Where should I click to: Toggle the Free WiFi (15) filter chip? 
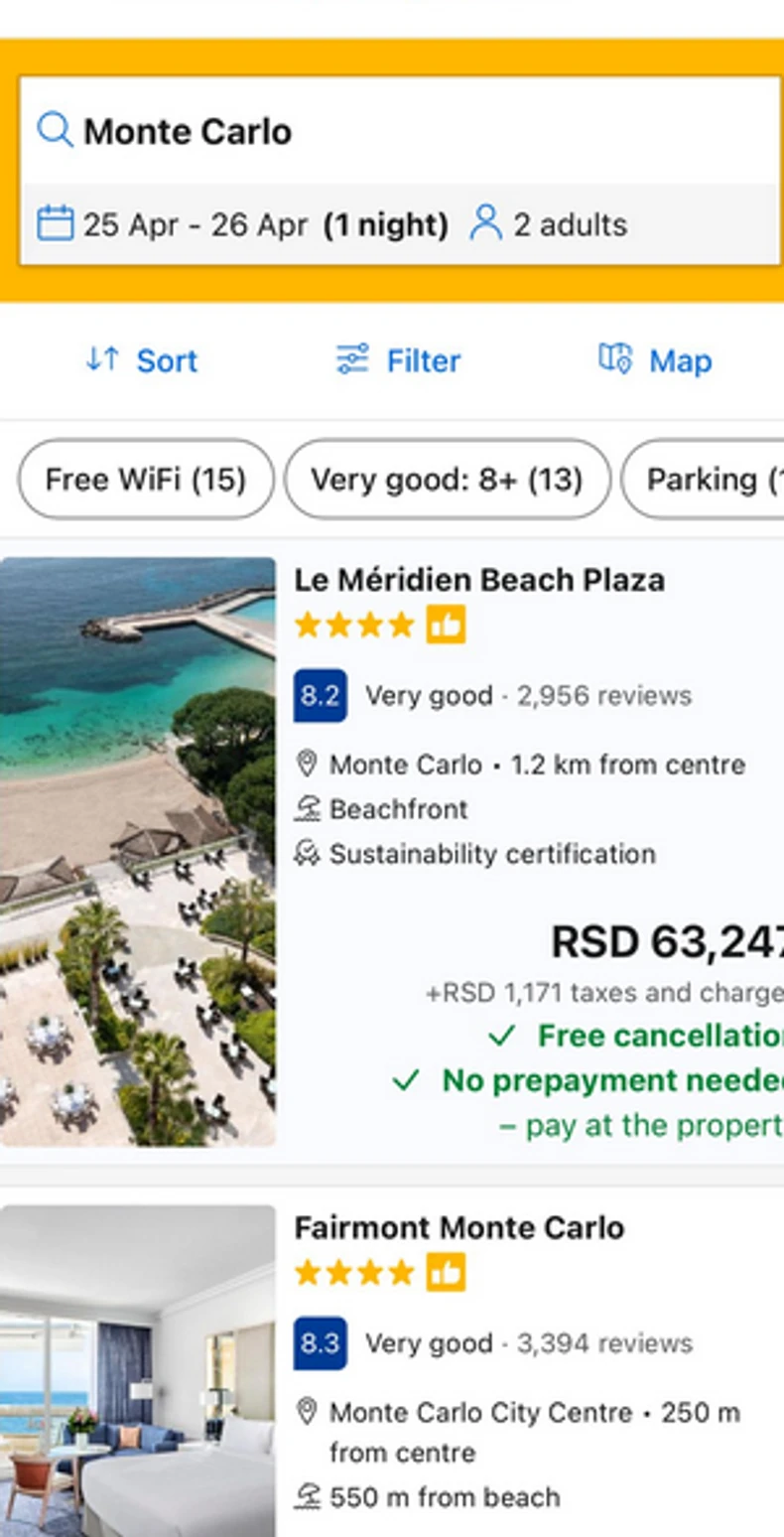(145, 480)
